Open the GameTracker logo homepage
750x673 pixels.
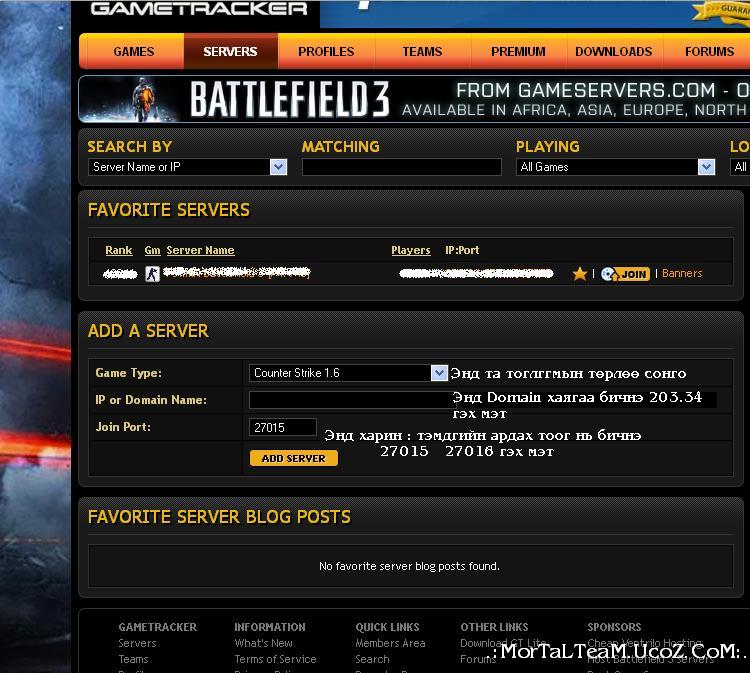(x=199, y=8)
